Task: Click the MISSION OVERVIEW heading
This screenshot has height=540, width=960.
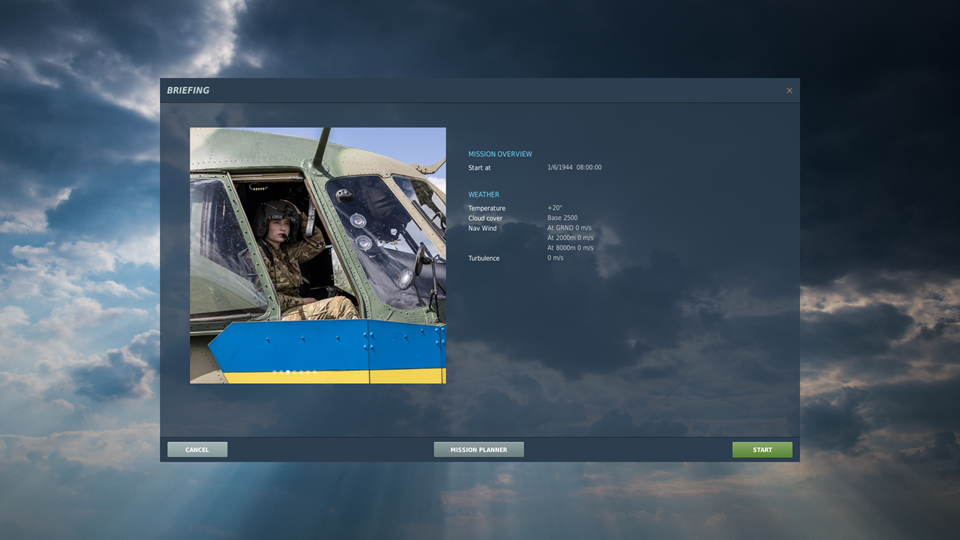Action: pos(500,154)
